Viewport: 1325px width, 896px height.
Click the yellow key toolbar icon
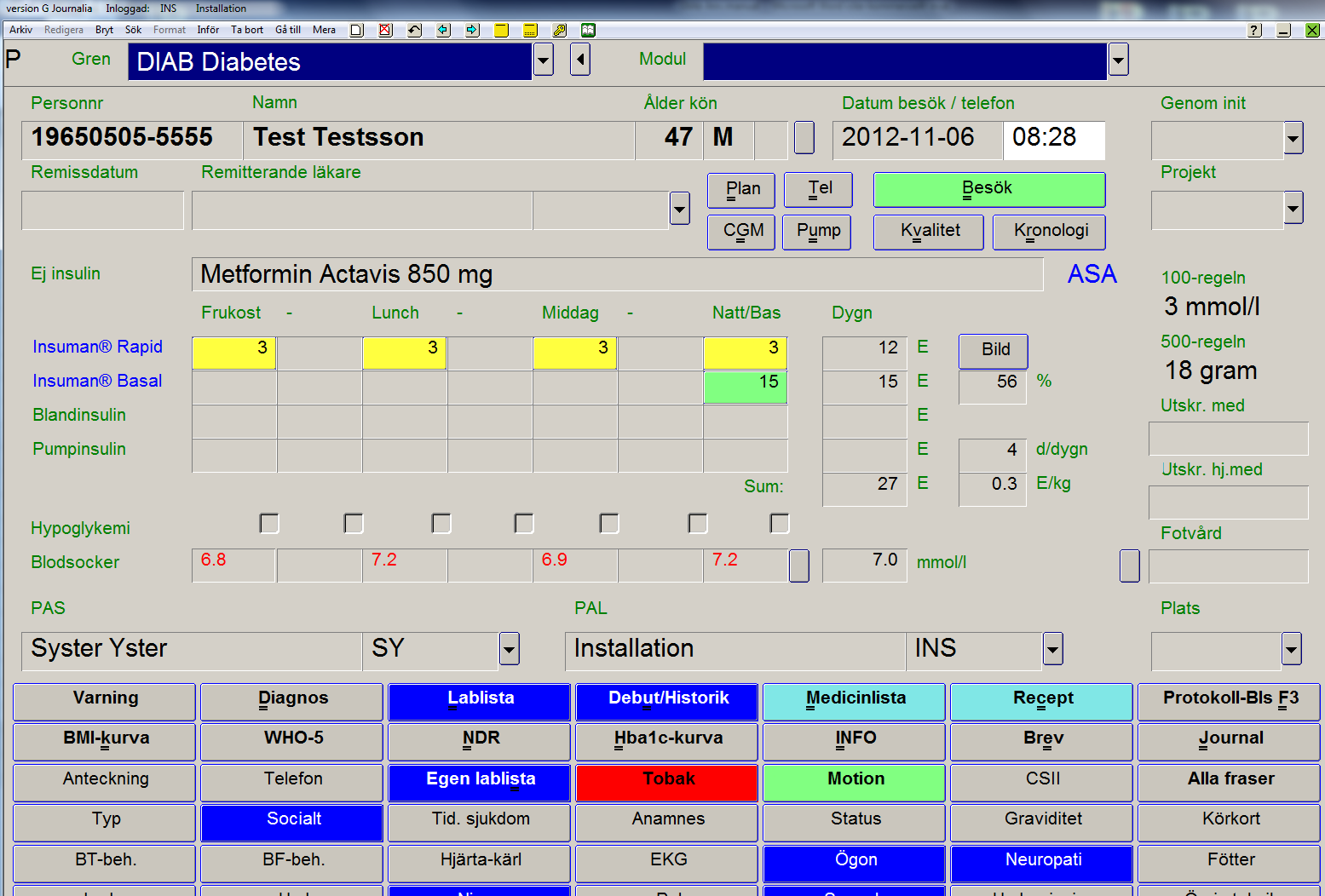(559, 30)
